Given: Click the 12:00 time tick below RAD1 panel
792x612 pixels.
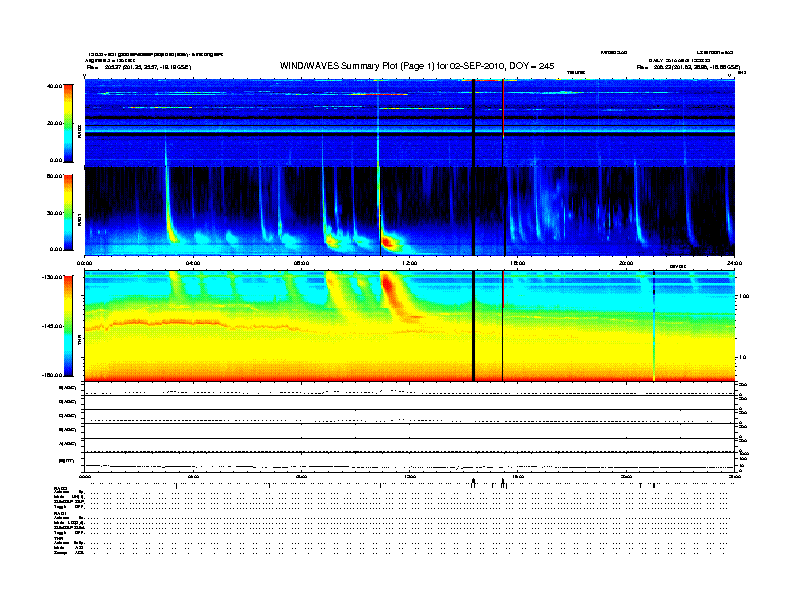Looking at the screenshot, I should [410, 263].
